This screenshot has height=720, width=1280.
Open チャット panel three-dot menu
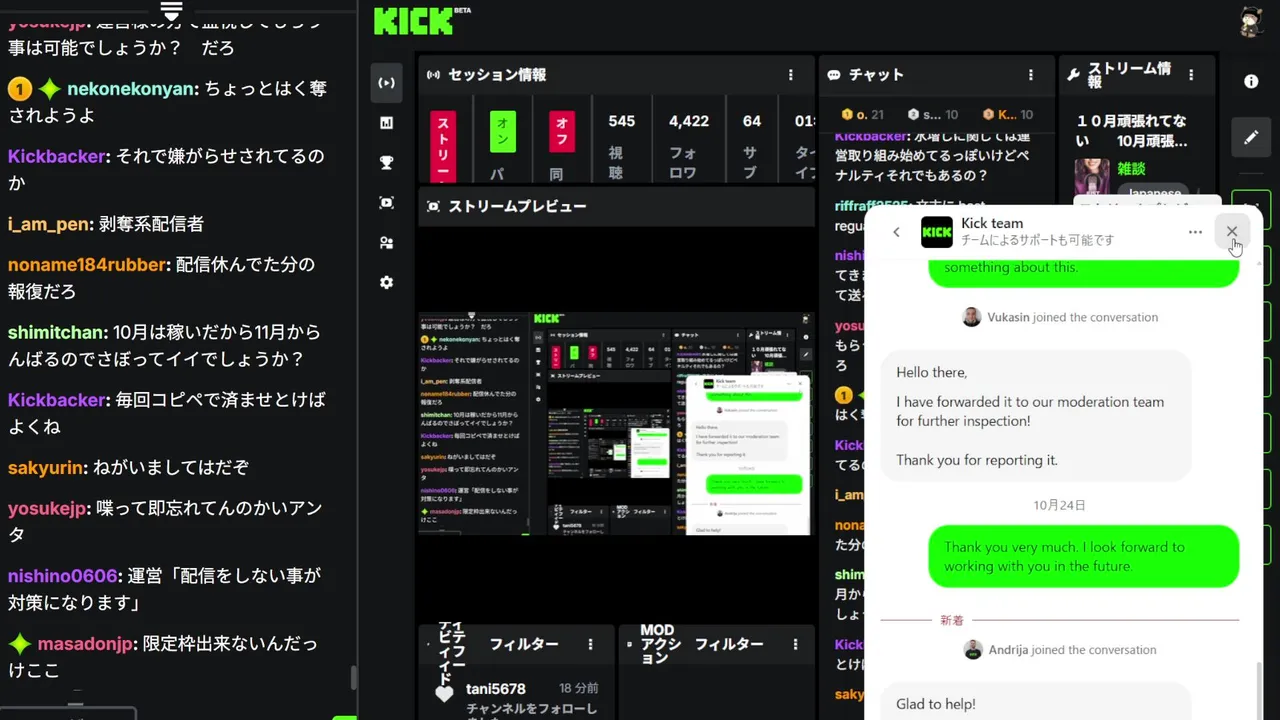pos(1031,75)
